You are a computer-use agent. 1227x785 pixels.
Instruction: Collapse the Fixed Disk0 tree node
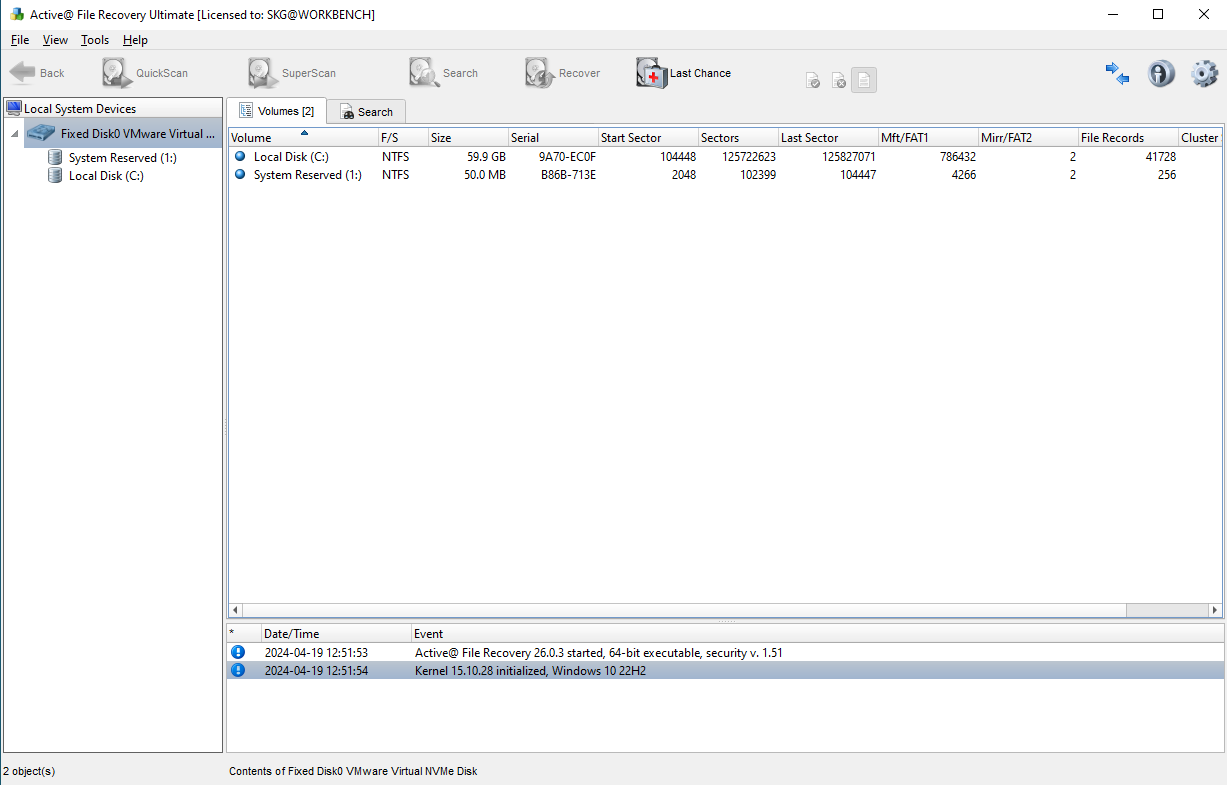[15, 134]
